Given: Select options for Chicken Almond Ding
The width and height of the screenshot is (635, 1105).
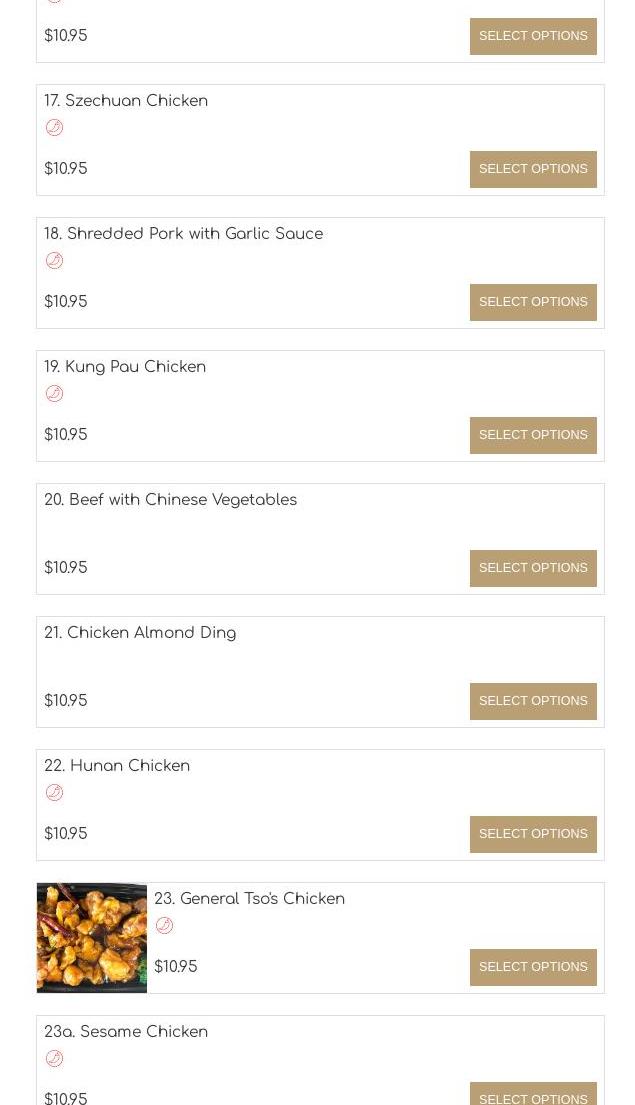Looking at the screenshot, I should (x=533, y=701).
